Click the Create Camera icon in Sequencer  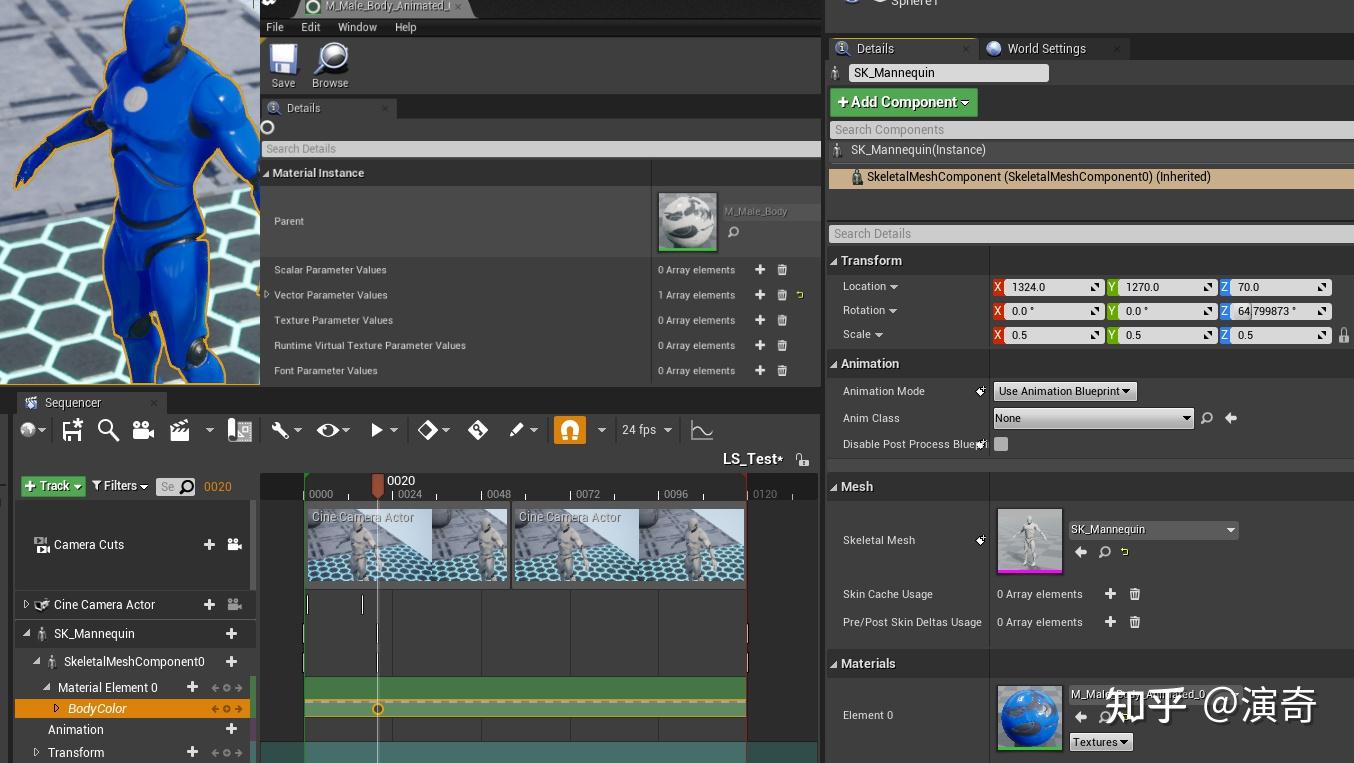coord(143,430)
